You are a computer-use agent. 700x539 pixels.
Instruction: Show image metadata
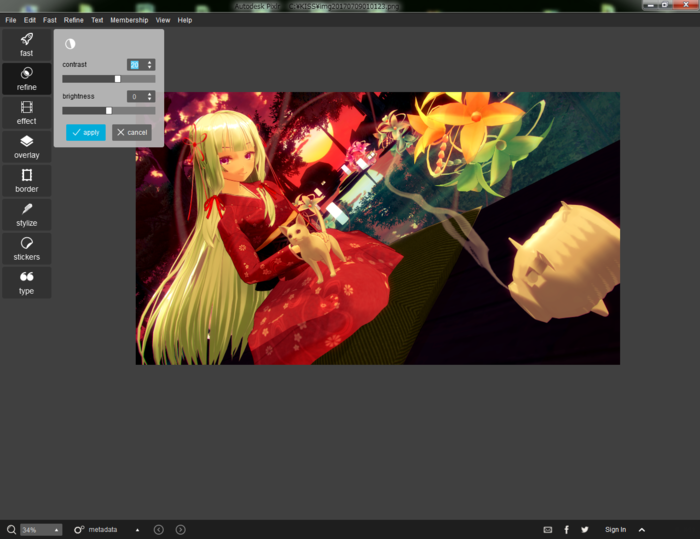point(96,530)
